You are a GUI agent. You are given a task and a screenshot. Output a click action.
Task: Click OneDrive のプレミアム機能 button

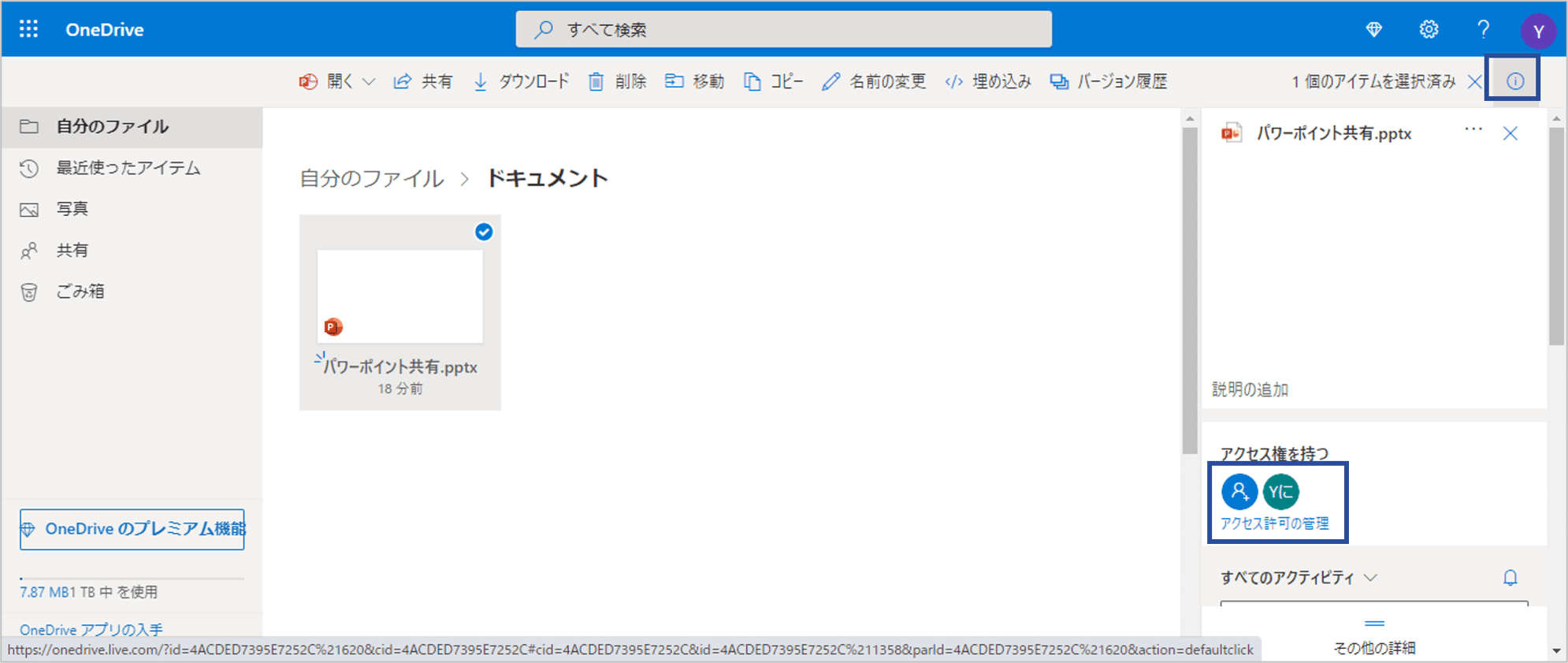click(x=132, y=529)
